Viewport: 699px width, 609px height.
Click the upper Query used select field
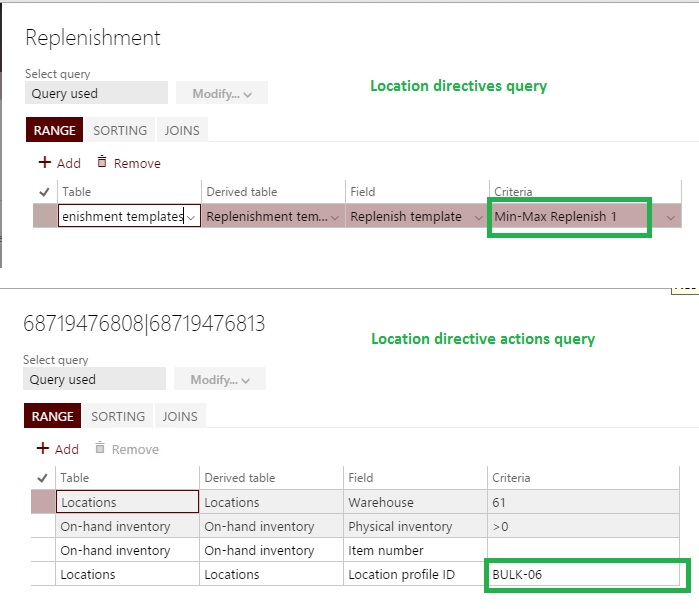point(96,94)
